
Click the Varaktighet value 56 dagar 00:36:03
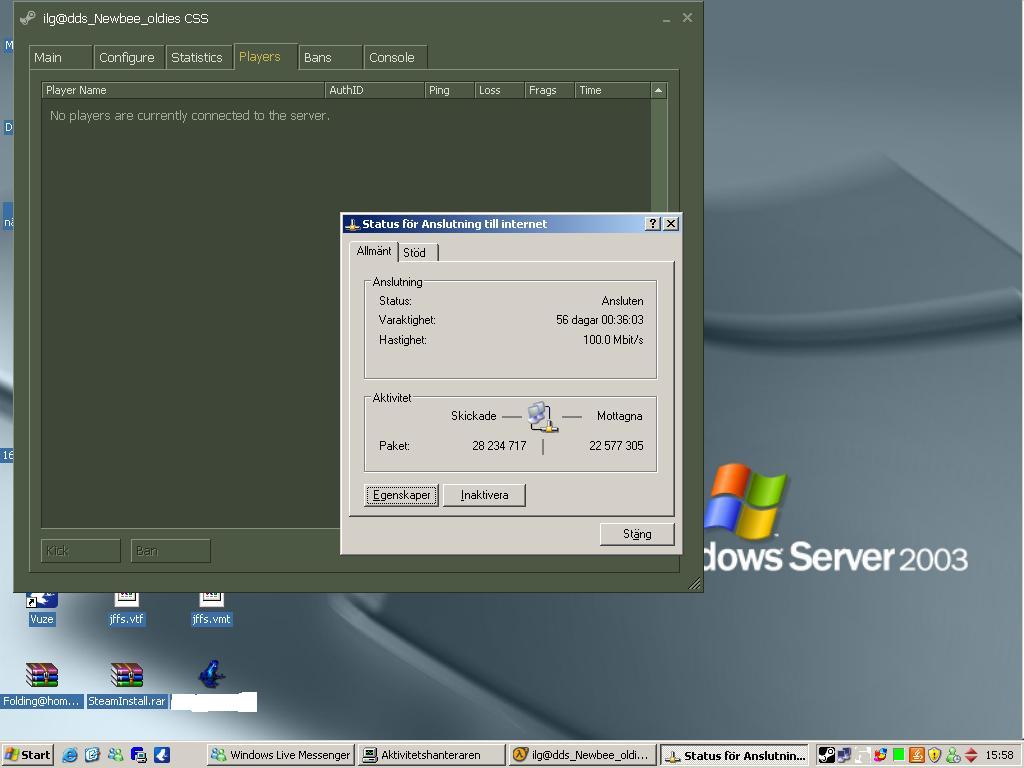point(600,320)
